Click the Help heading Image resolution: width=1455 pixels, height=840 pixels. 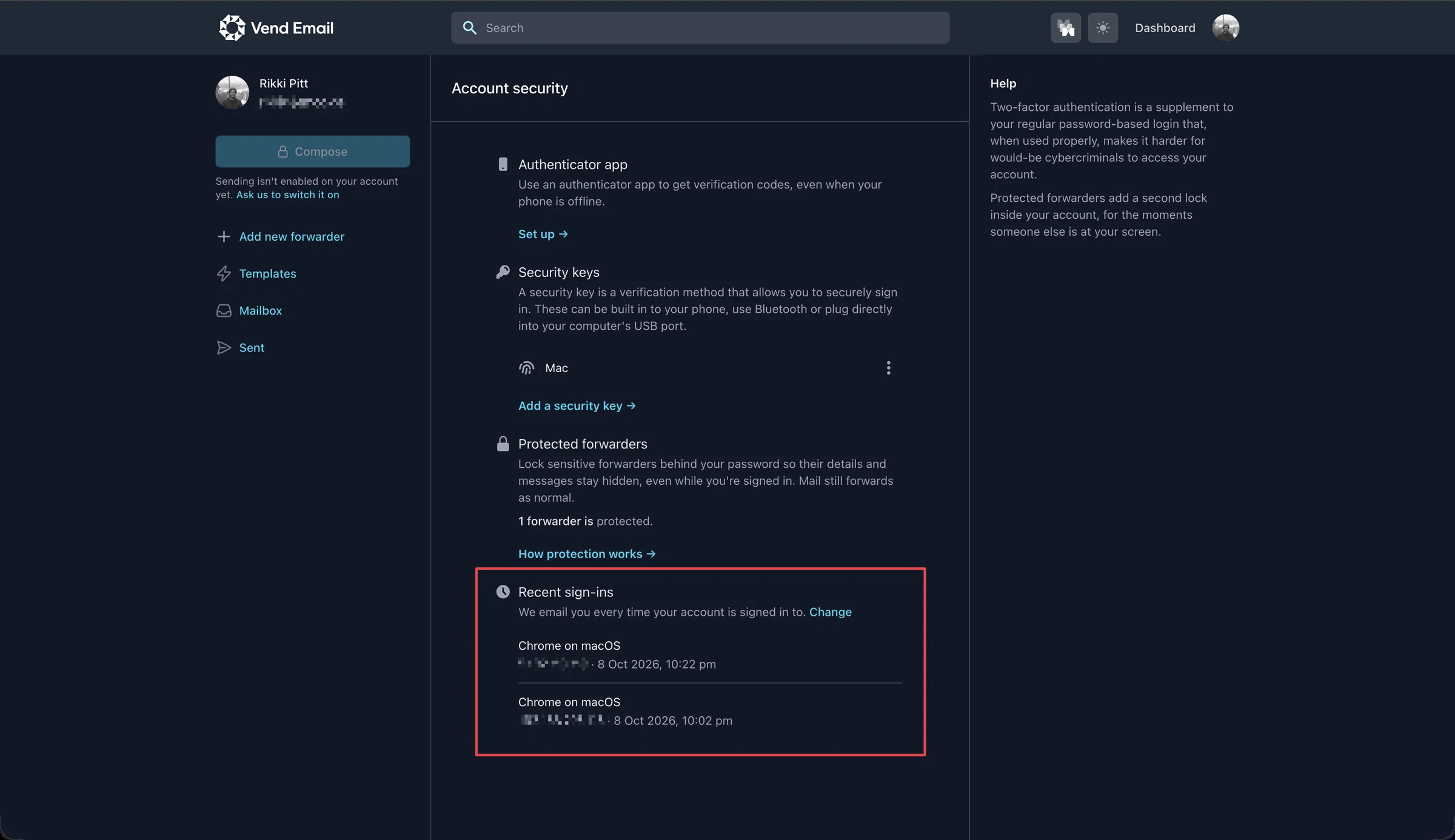click(x=1003, y=84)
